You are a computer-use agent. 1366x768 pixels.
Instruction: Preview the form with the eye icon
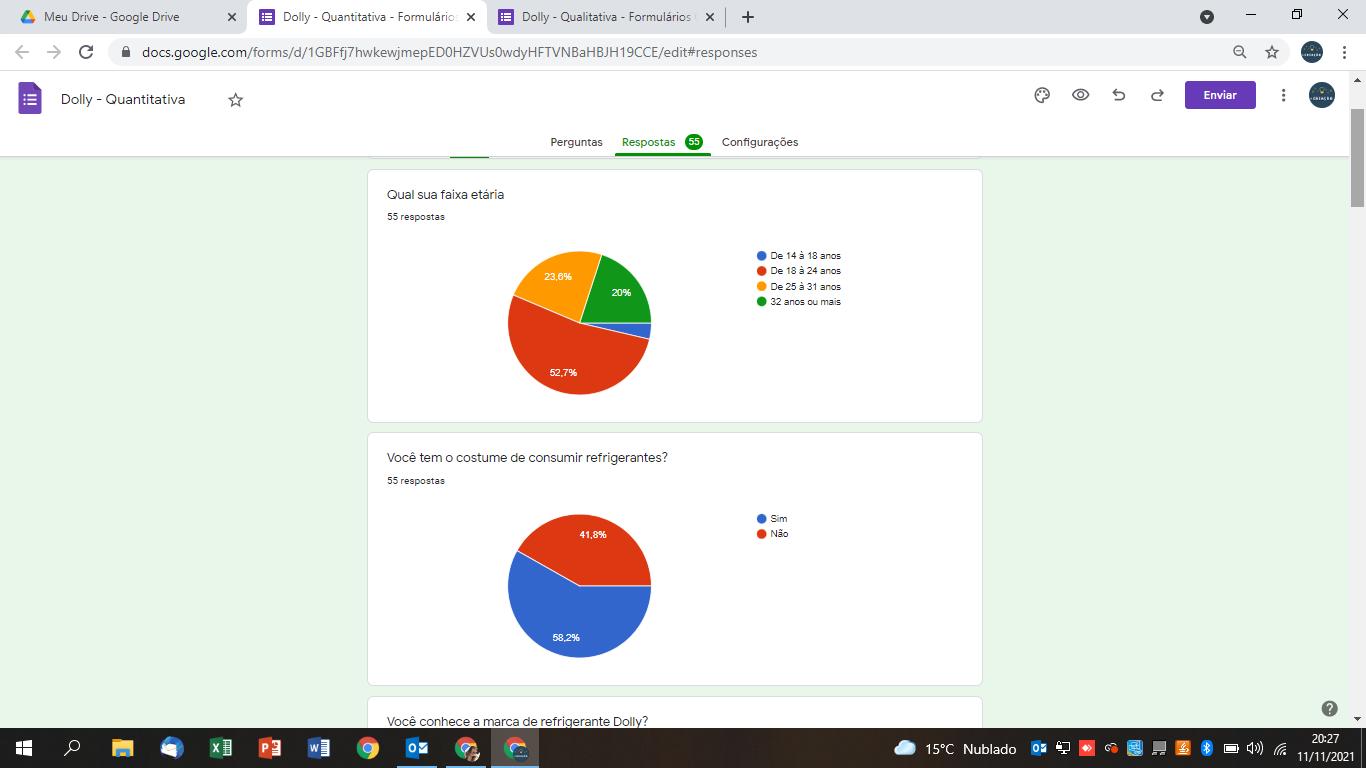click(x=1080, y=95)
